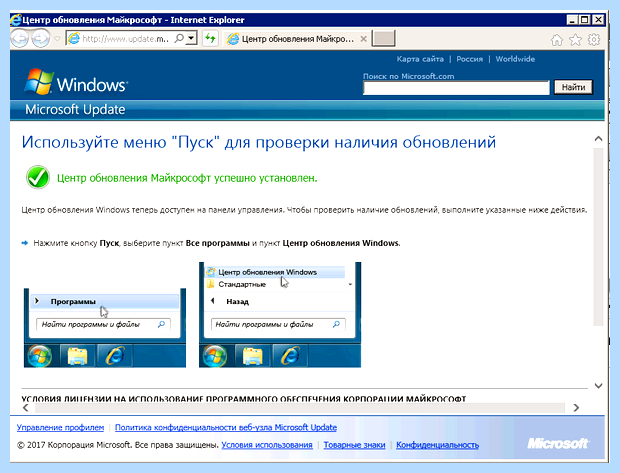The width and height of the screenshot is (620, 473).
Task: Minimize the Internet Explorer window
Action: click(x=572, y=19)
